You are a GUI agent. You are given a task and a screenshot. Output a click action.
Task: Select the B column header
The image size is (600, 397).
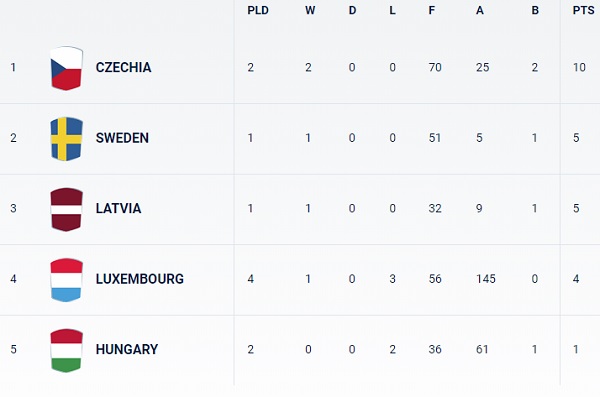535,10
